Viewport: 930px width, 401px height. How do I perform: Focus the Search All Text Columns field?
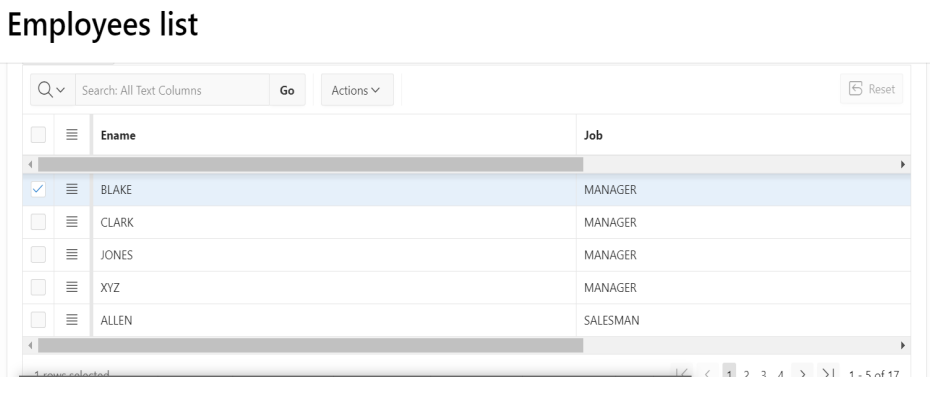click(170, 90)
